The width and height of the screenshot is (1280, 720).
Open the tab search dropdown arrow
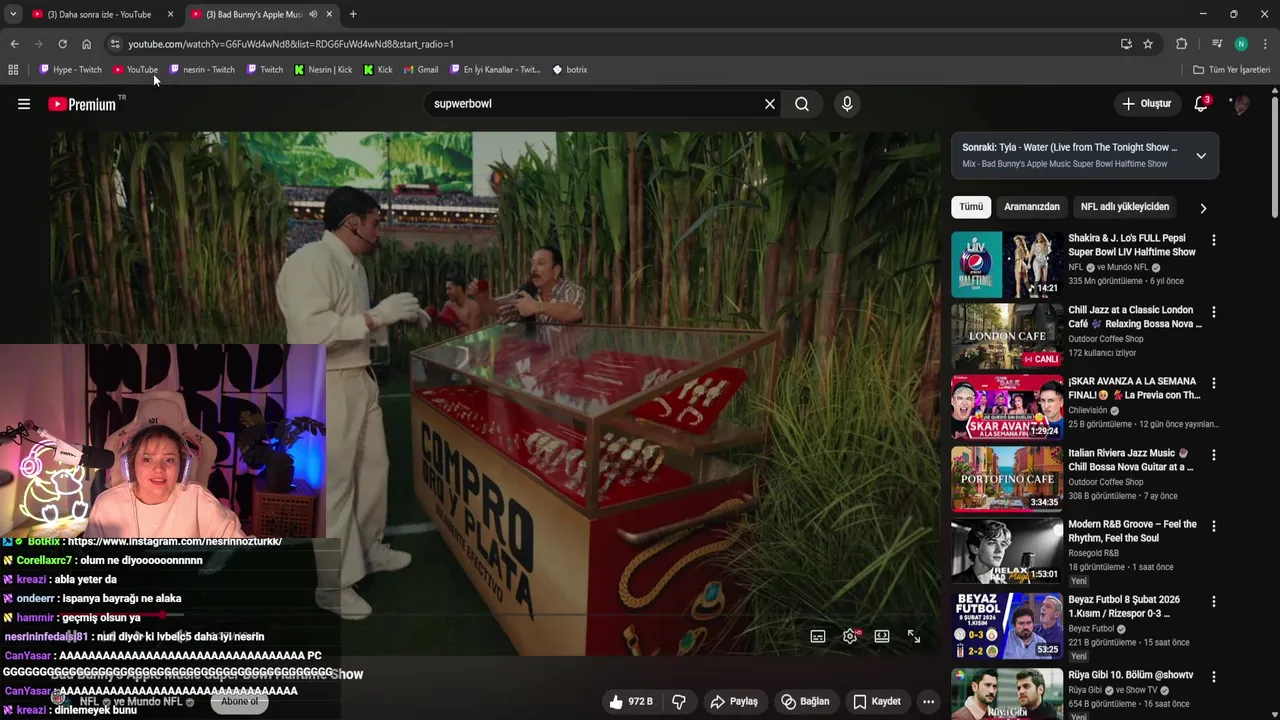pos(12,14)
